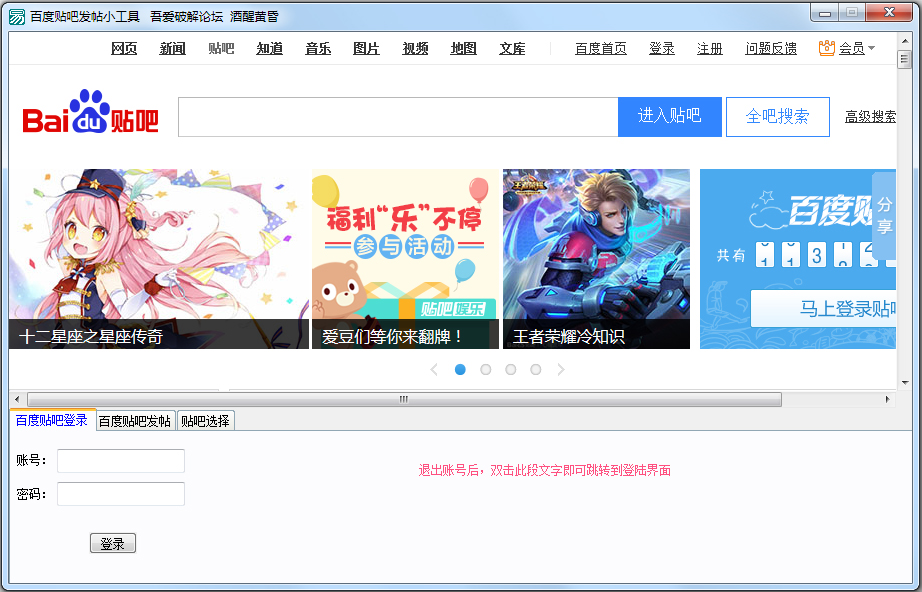Select the first carousel indicator dot
922x592 pixels.
coord(460,370)
